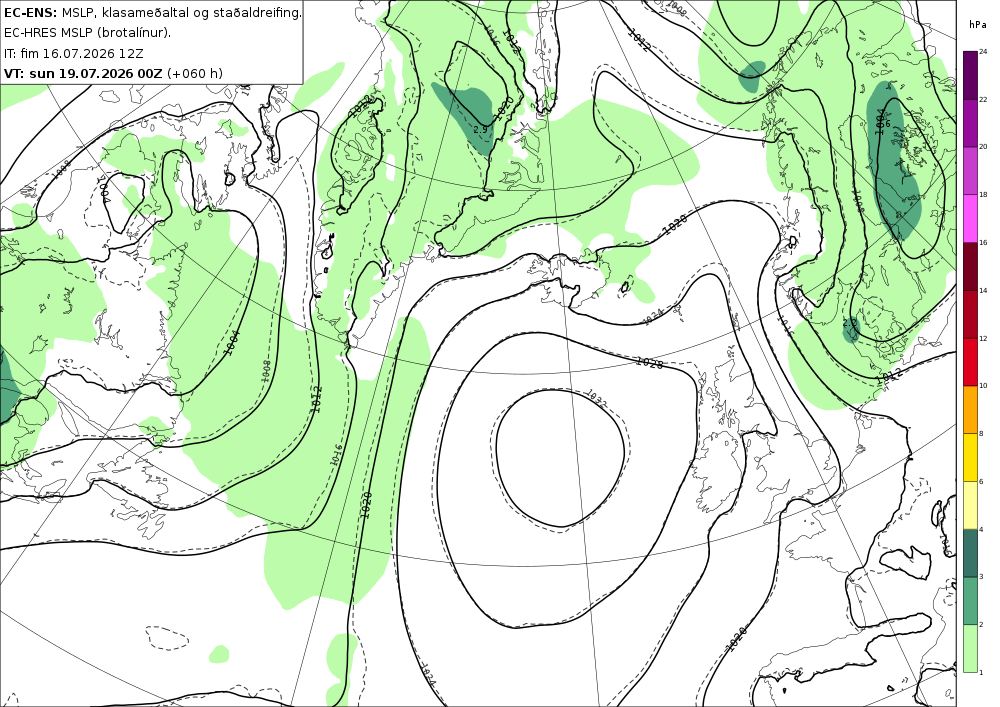Click the IT: fim 16.07.2026 12Z line
This screenshot has height=707, width=1000.
pyautogui.click(x=73, y=53)
